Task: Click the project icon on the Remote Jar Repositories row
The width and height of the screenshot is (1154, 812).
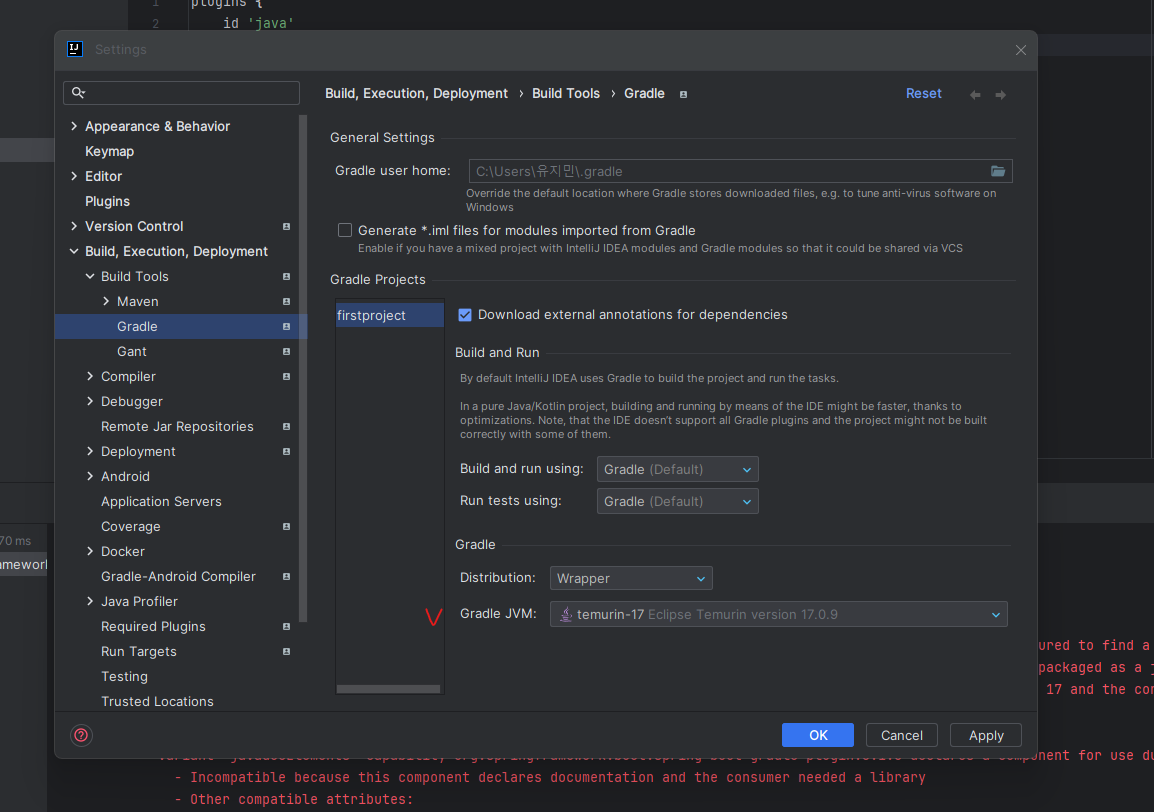Action: coord(286,427)
